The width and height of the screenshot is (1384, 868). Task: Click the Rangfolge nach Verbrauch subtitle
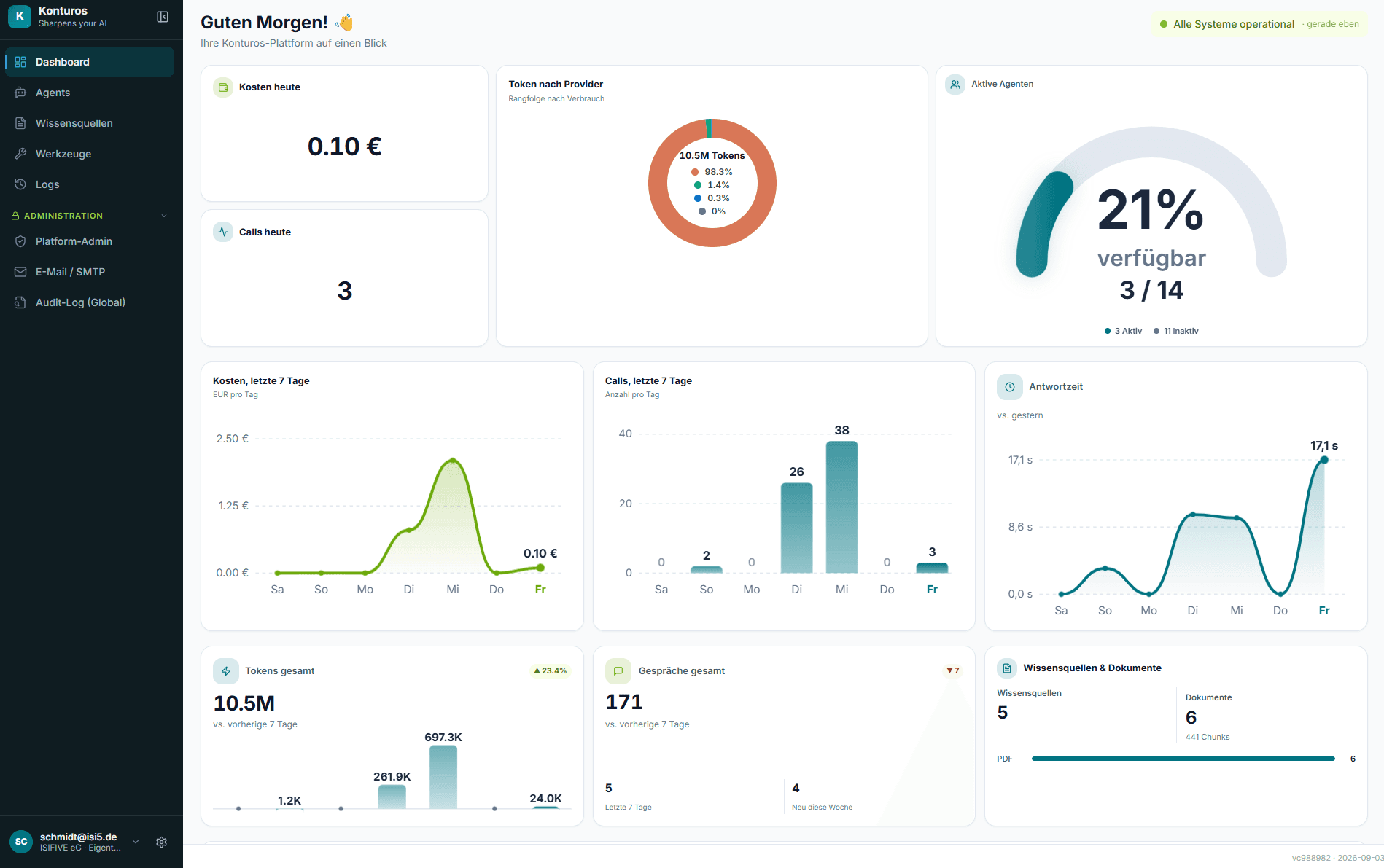(556, 99)
